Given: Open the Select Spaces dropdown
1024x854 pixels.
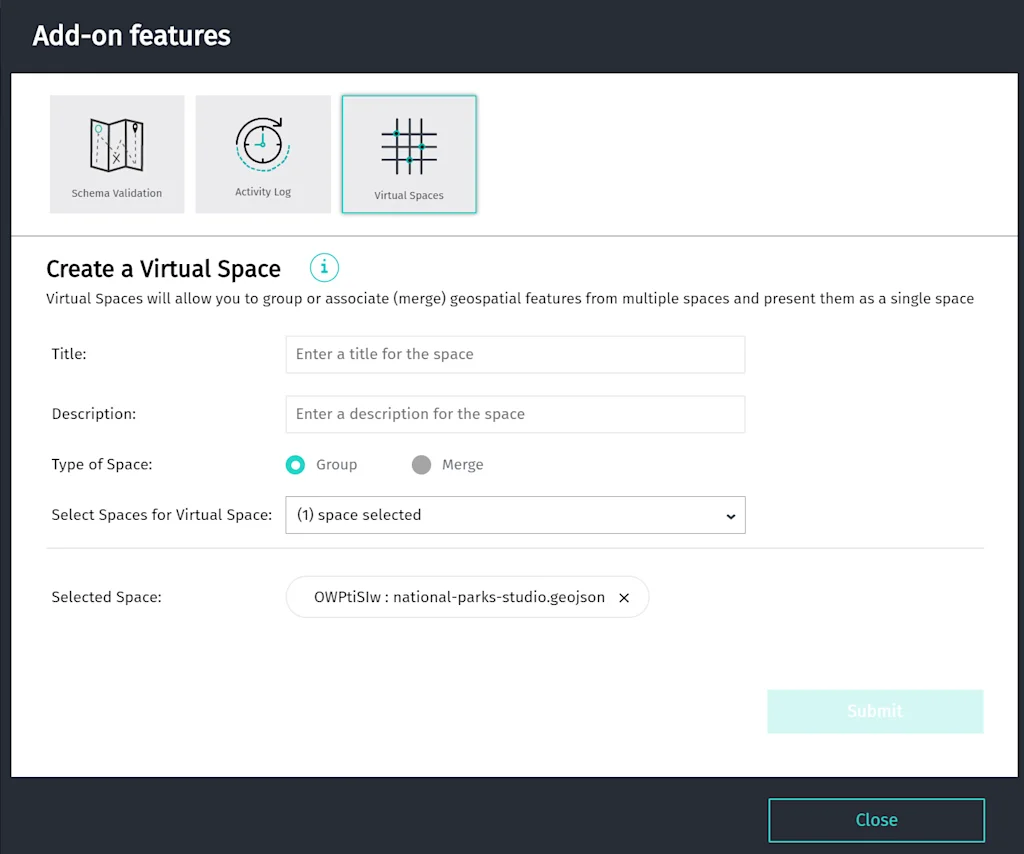Looking at the screenshot, I should tap(515, 515).
